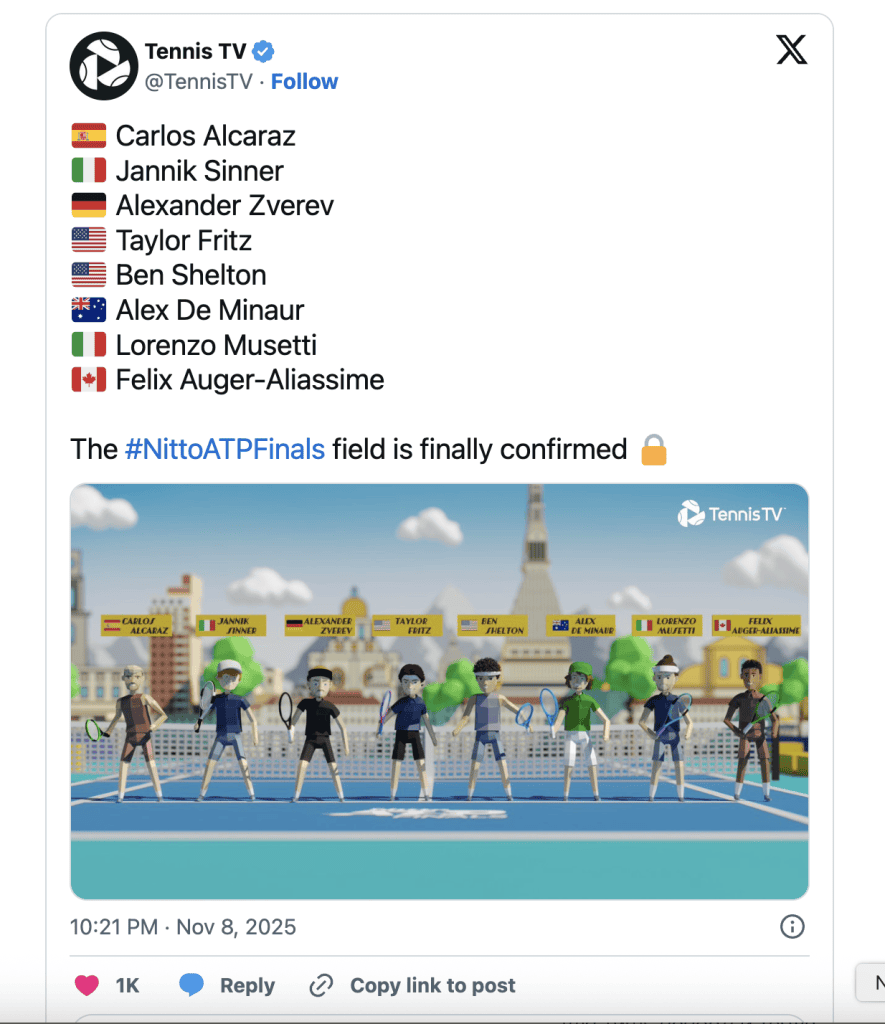The width and height of the screenshot is (885, 1024).
Task: Open the #NittoATPFinals hashtag
Action: [225, 450]
